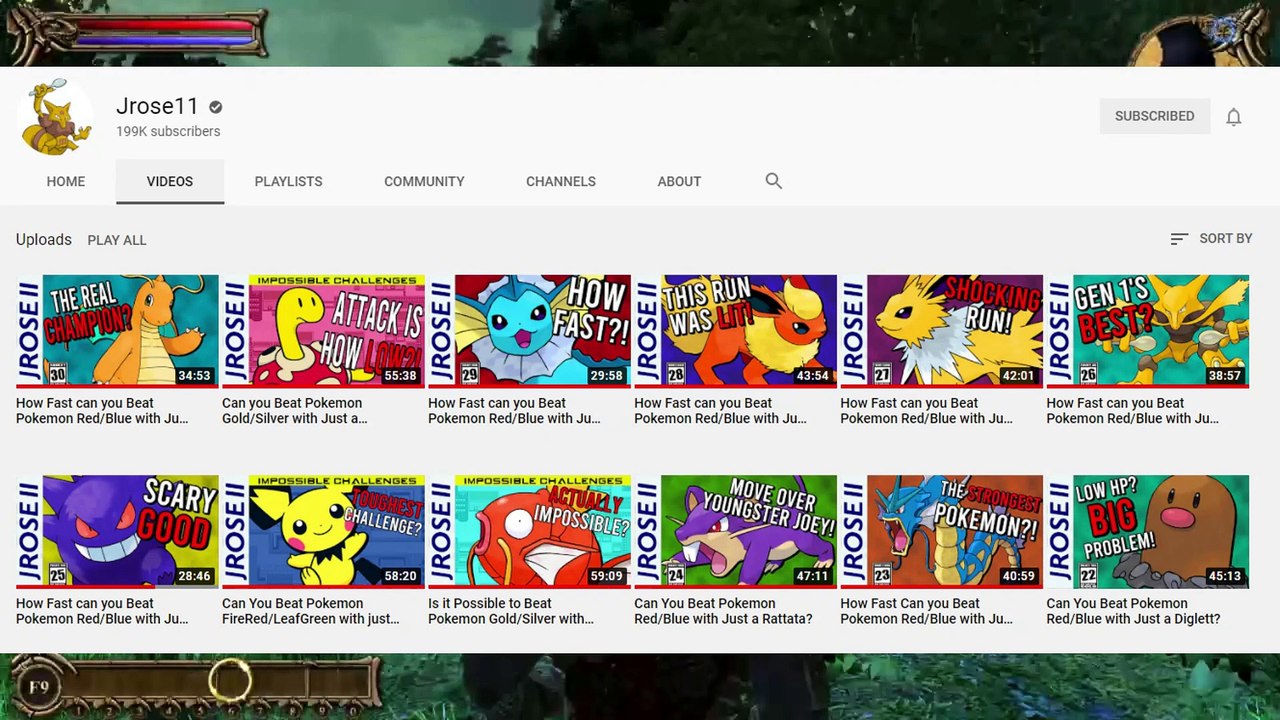Click title "Can you Beat Pokemon Gold/Silver with Just a..."
The height and width of the screenshot is (720, 1280).
pyautogui.click(x=294, y=411)
